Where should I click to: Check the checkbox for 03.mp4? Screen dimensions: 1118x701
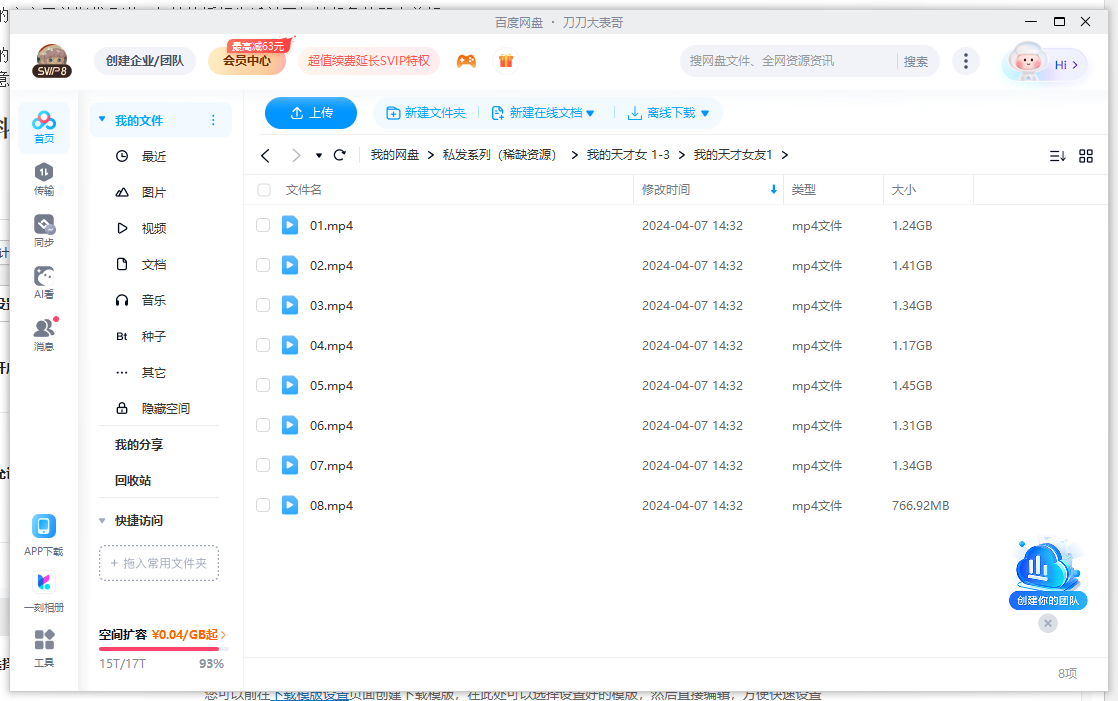(262, 305)
